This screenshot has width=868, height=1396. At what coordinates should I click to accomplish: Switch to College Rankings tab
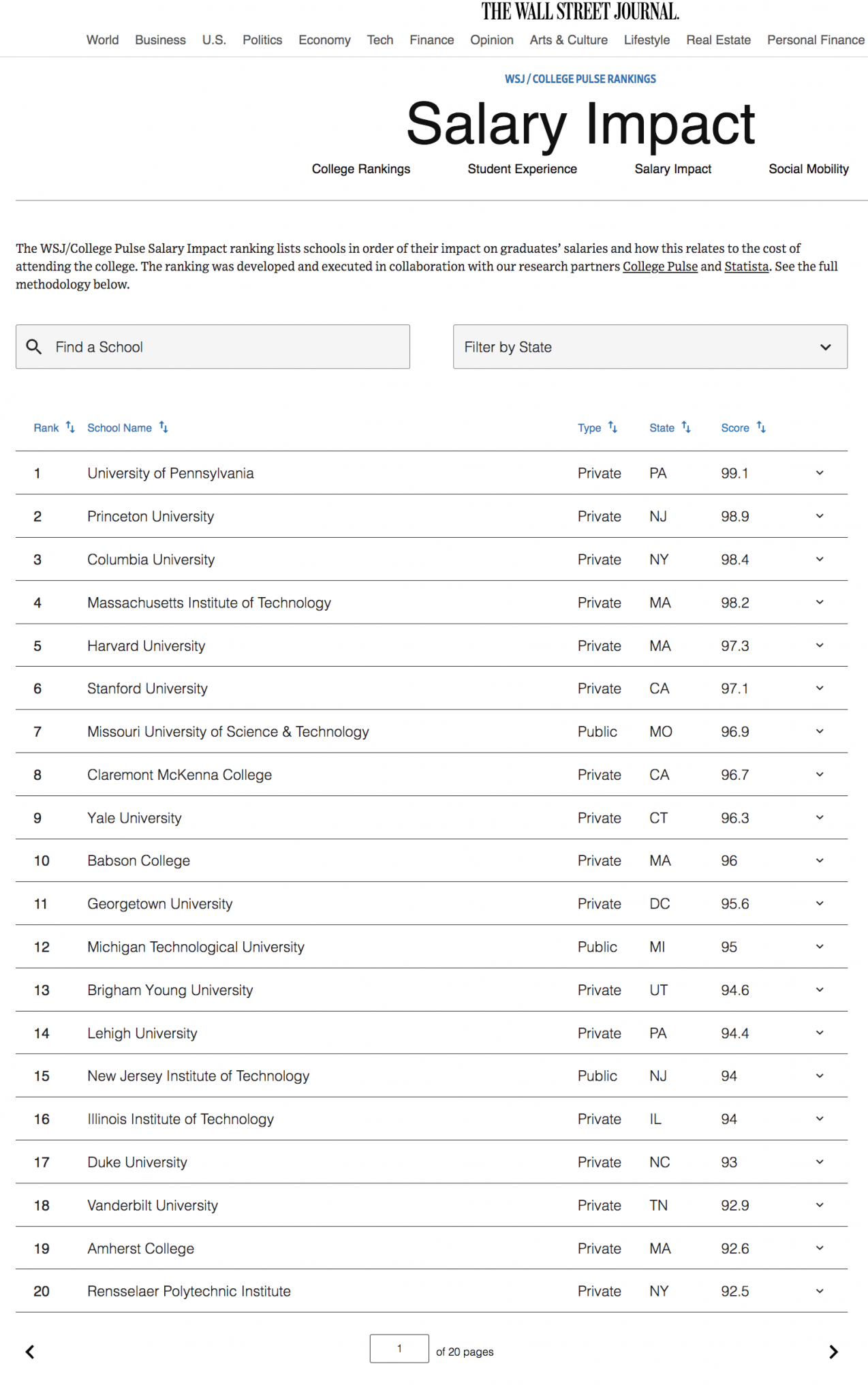coord(361,169)
